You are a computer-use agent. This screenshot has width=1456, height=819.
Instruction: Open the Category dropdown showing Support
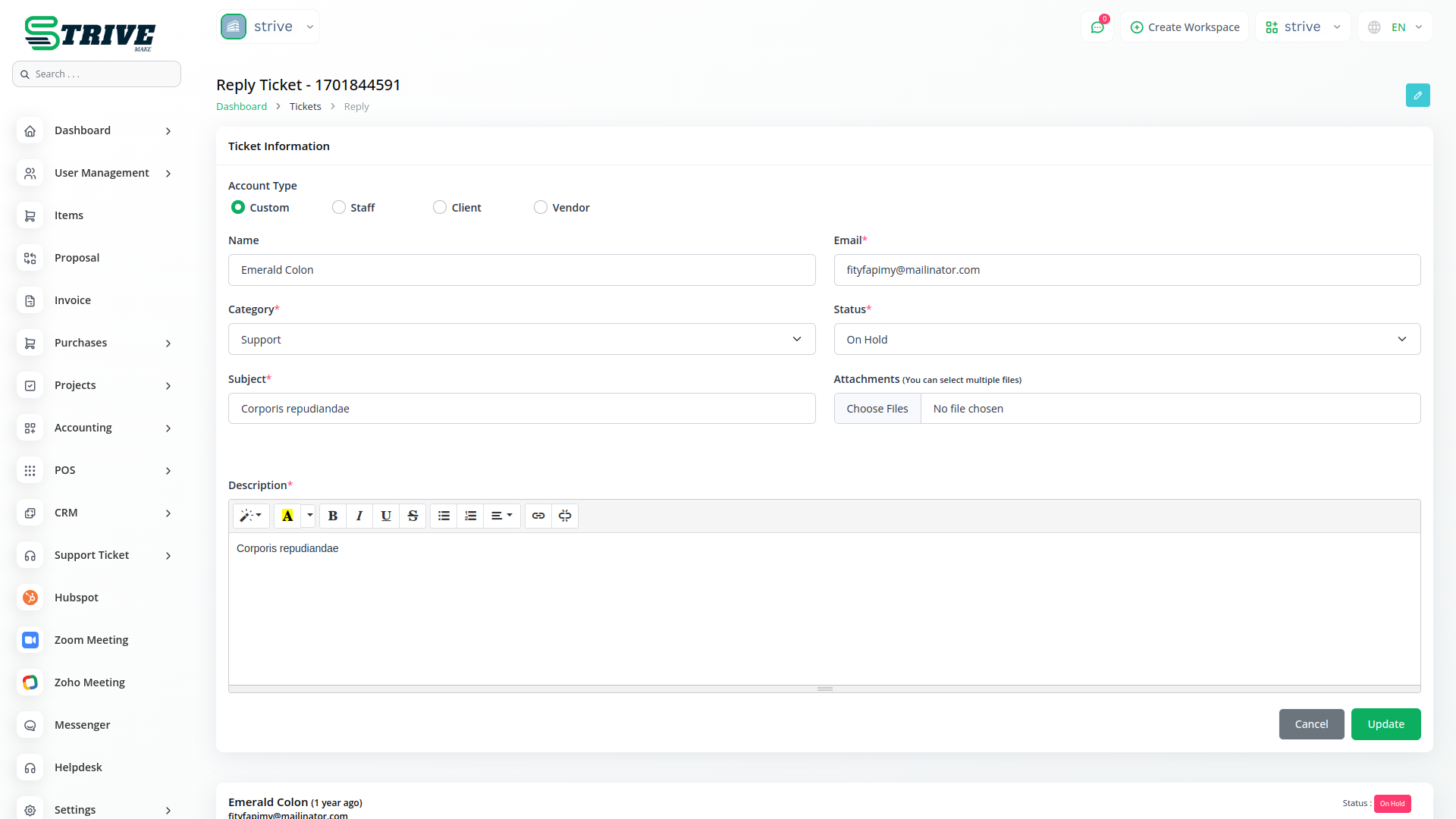tap(522, 339)
